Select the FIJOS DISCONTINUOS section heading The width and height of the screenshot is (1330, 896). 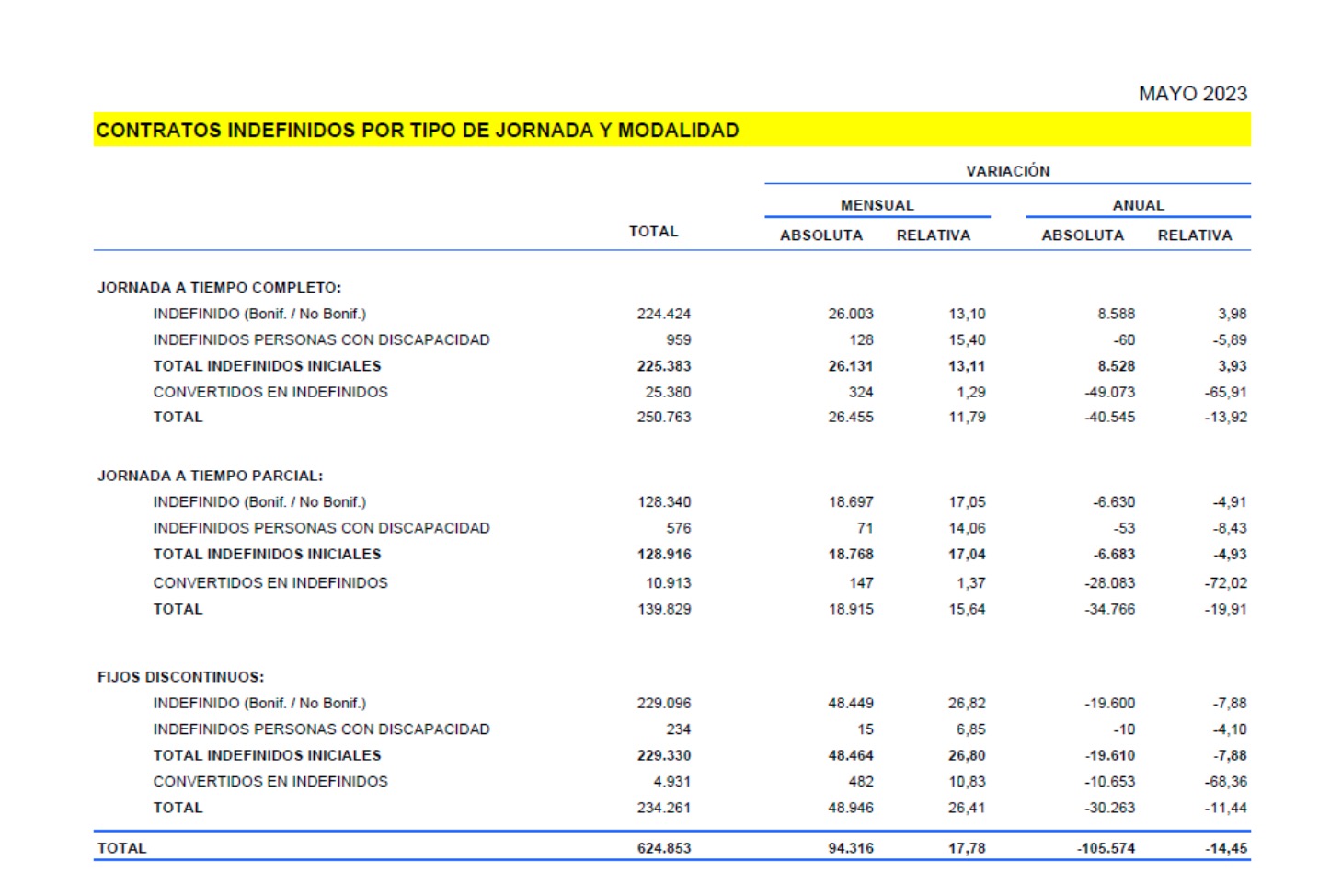click(x=180, y=677)
